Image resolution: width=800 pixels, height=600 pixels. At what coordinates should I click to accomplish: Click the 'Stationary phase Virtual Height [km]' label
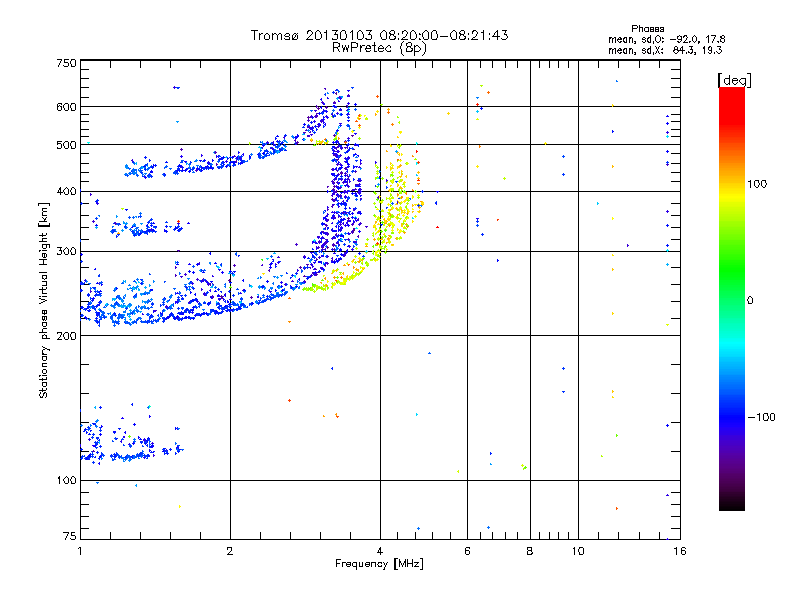click(44, 301)
